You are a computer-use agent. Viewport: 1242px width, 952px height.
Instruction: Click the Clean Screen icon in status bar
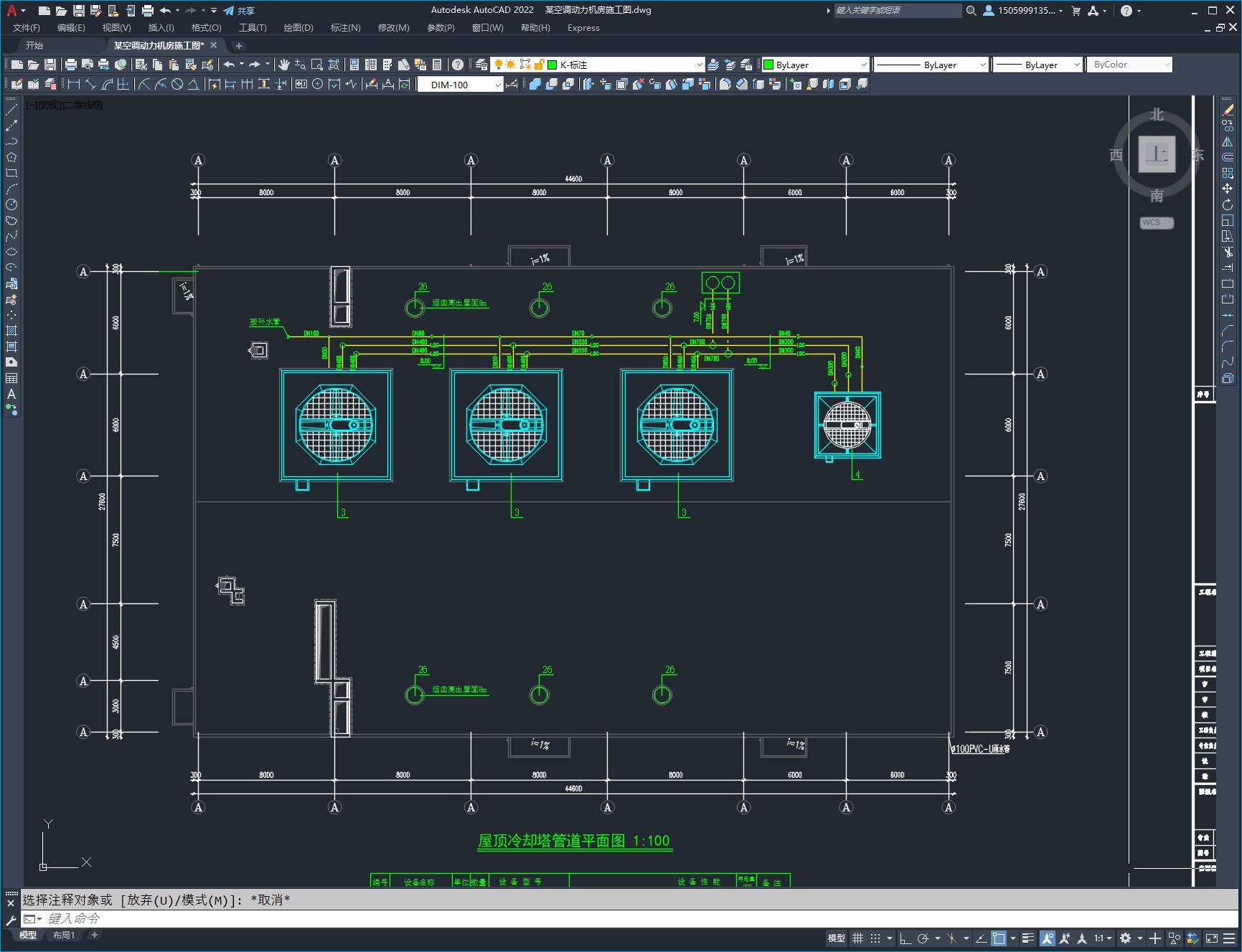(x=1211, y=938)
